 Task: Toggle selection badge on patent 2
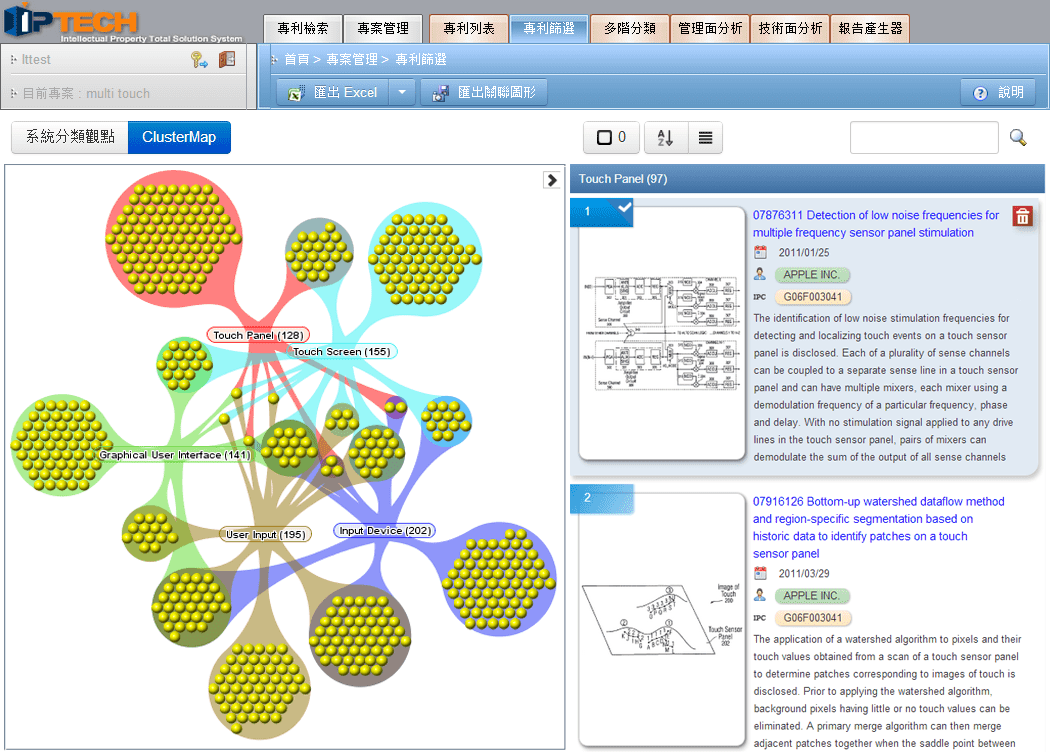[x=601, y=498]
